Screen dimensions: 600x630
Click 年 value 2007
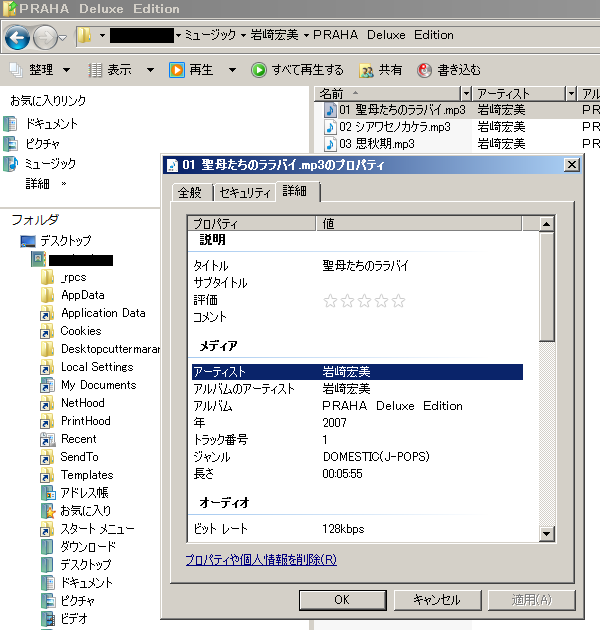(x=334, y=423)
